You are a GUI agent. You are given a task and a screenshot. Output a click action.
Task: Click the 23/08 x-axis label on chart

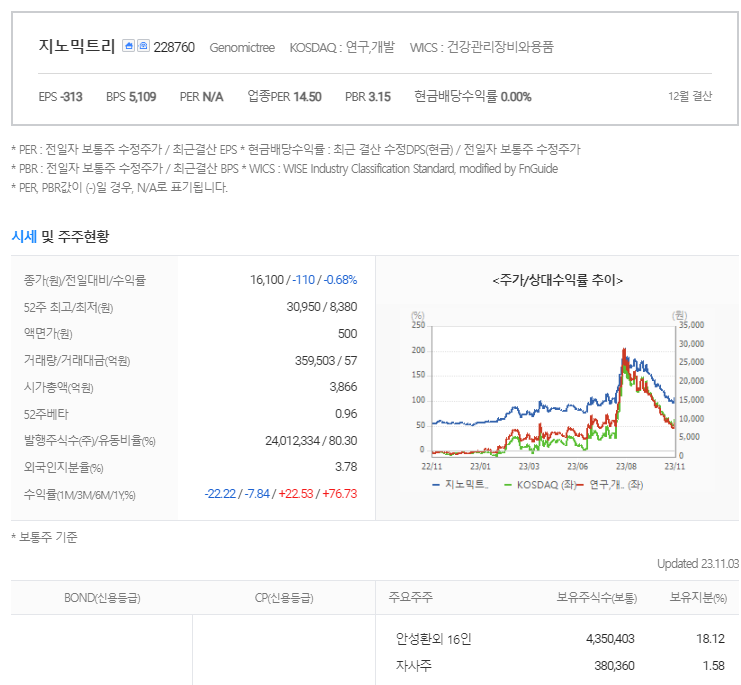click(626, 467)
